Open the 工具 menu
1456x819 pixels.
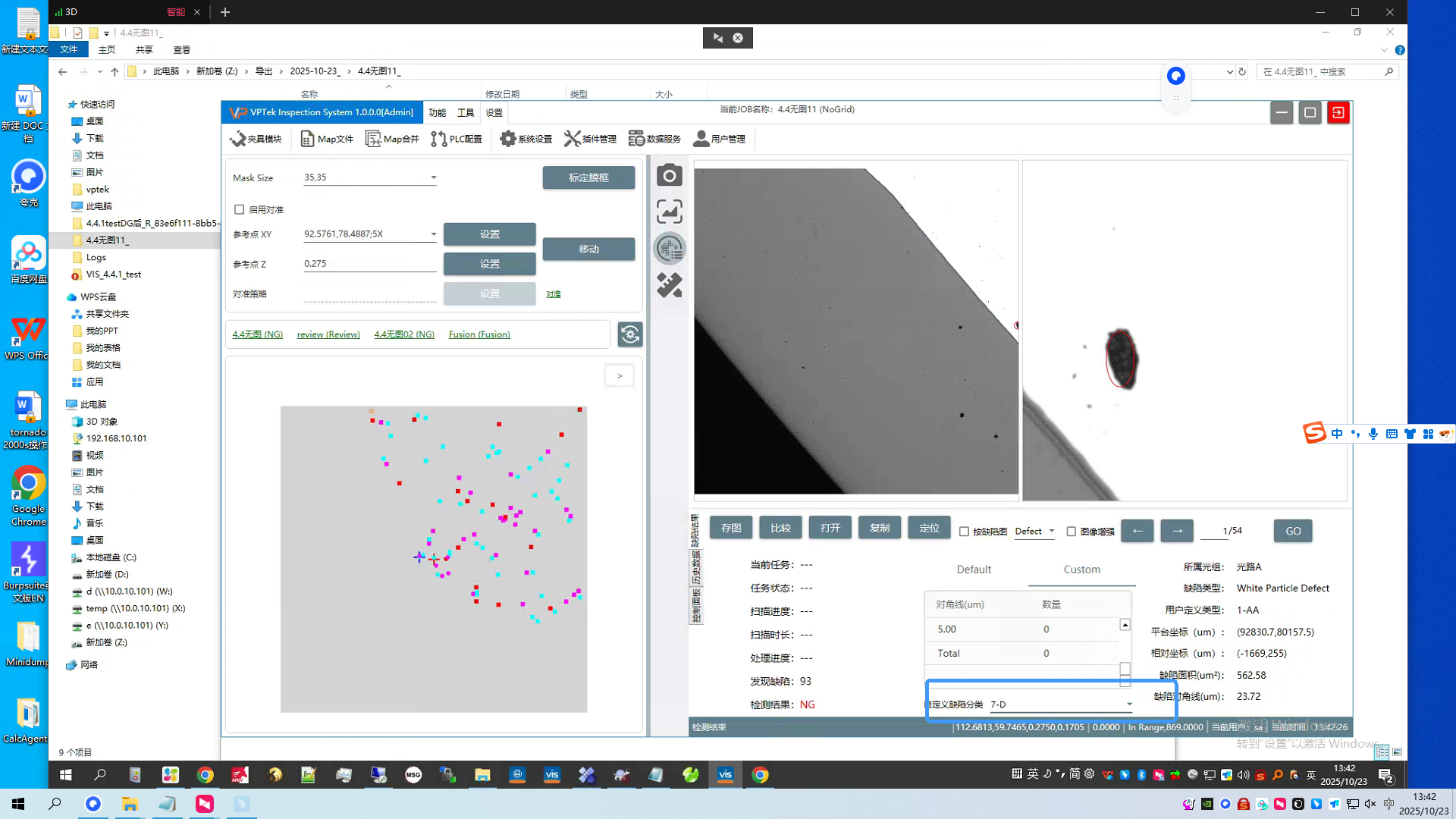point(465,112)
